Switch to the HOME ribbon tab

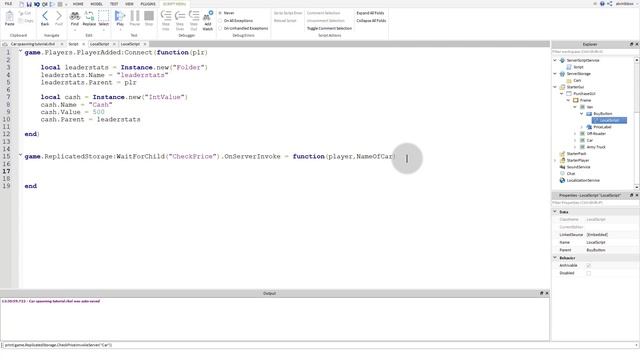[x=78, y=4]
